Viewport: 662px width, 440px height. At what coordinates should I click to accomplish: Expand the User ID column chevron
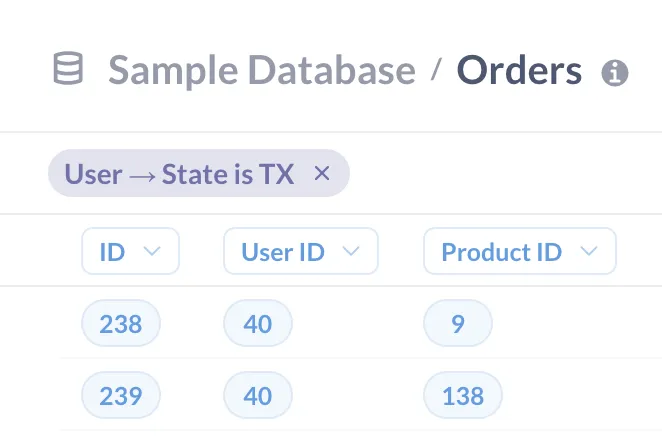[352, 251]
